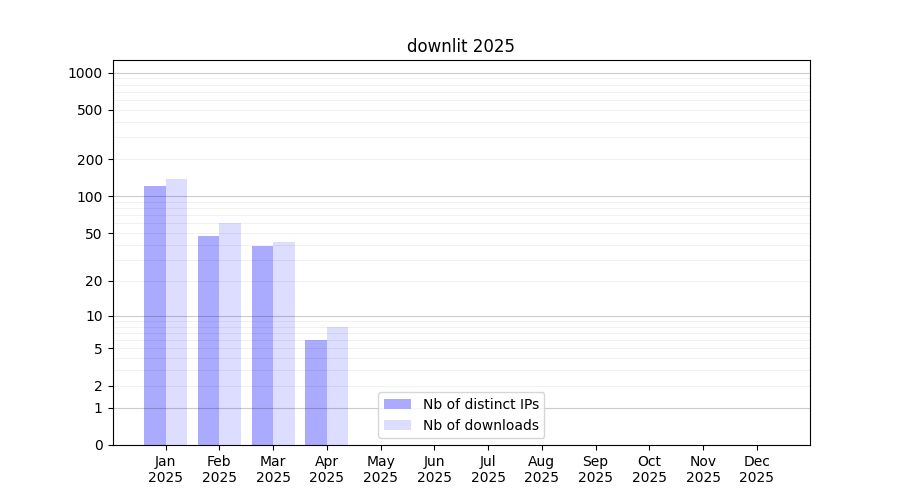Click the January distinct IPs bar
The width and height of the screenshot is (900, 500).
pyautogui.click(x=155, y=315)
